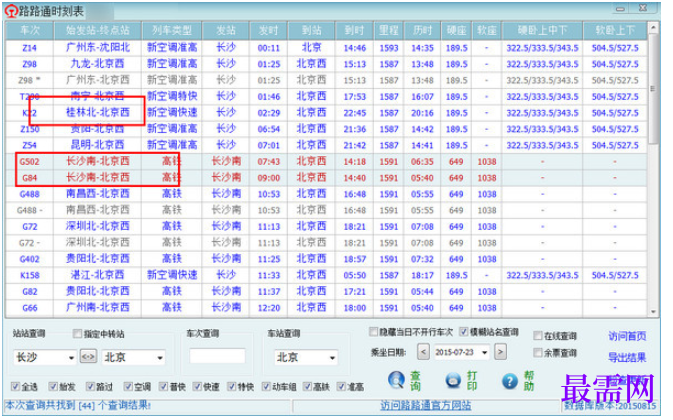
Task: Toggle the 快速 train filter
Action: (x=197, y=387)
